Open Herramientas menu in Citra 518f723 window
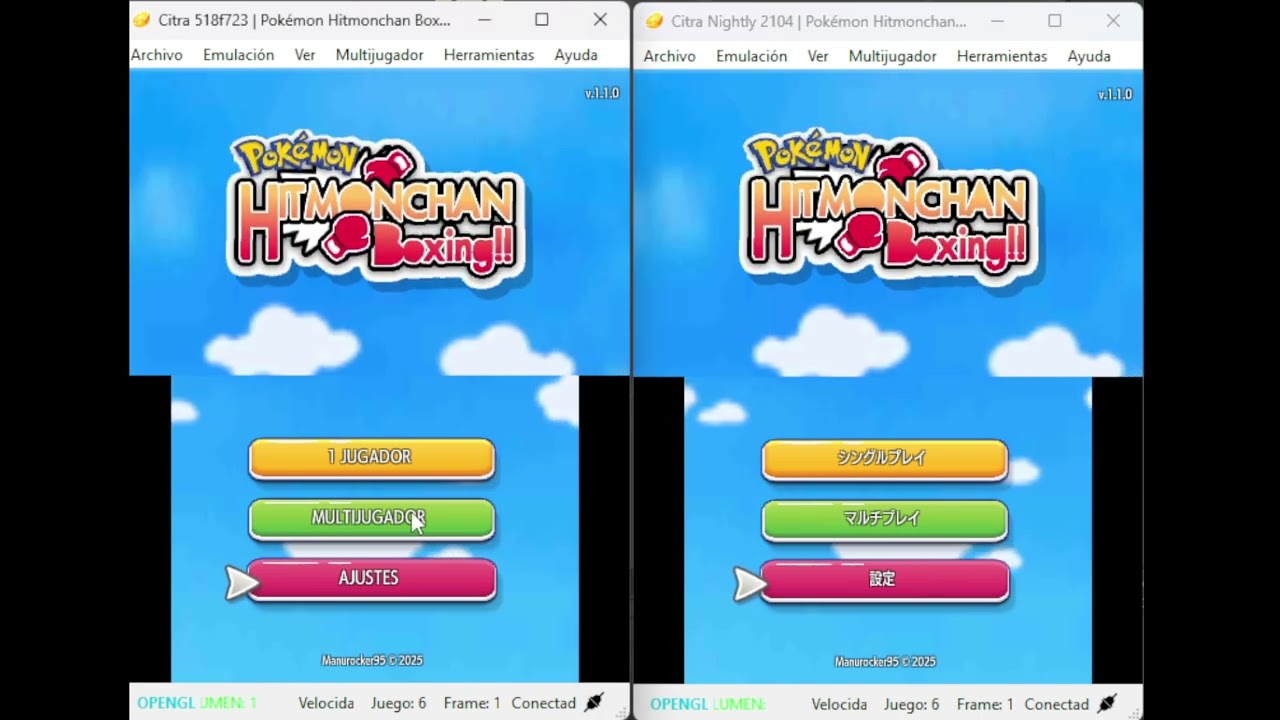 tap(489, 55)
